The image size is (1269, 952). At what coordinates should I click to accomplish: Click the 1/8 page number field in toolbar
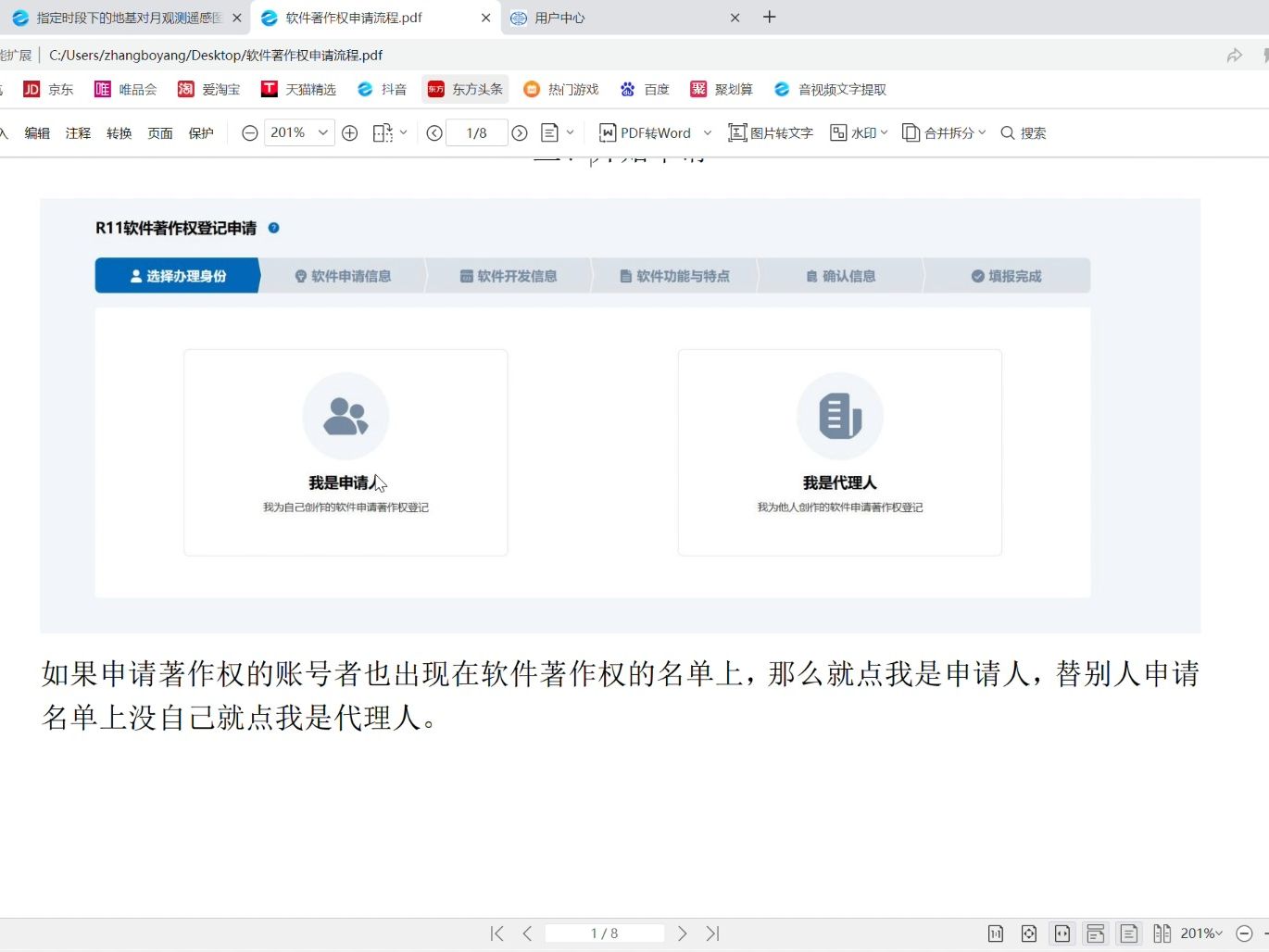coord(477,133)
